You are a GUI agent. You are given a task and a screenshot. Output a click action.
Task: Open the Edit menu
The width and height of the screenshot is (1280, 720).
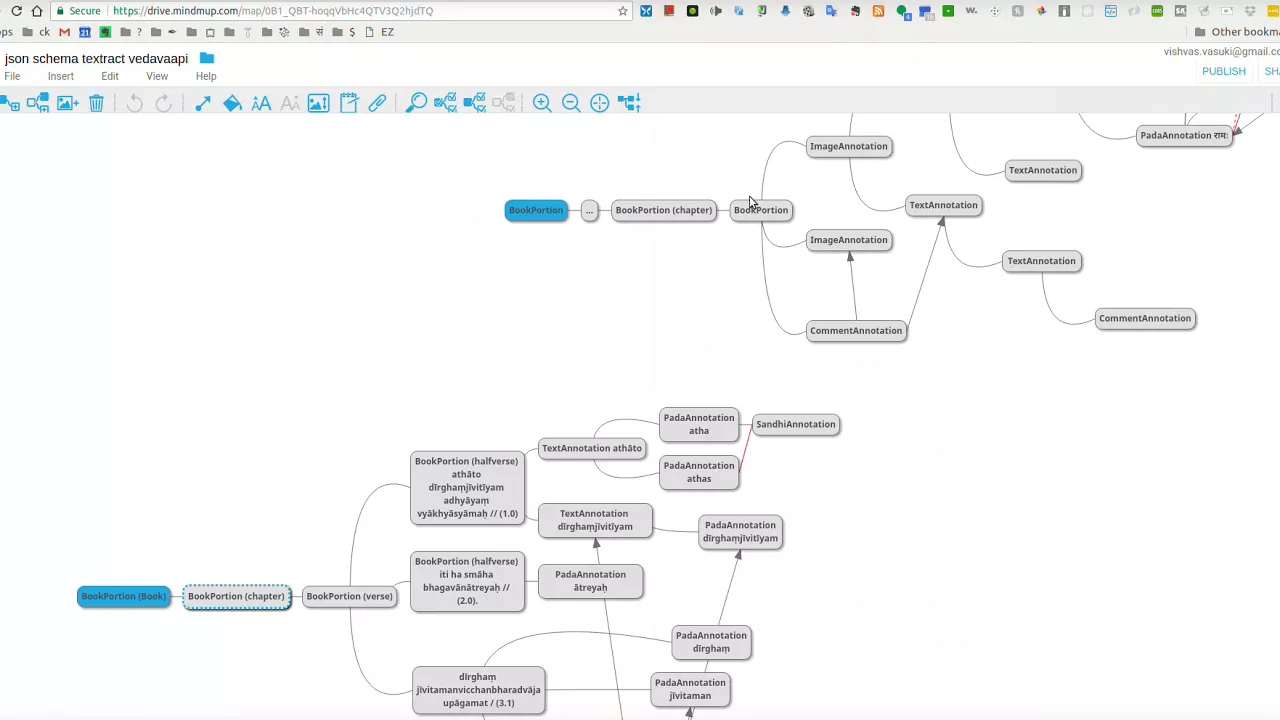click(x=110, y=76)
